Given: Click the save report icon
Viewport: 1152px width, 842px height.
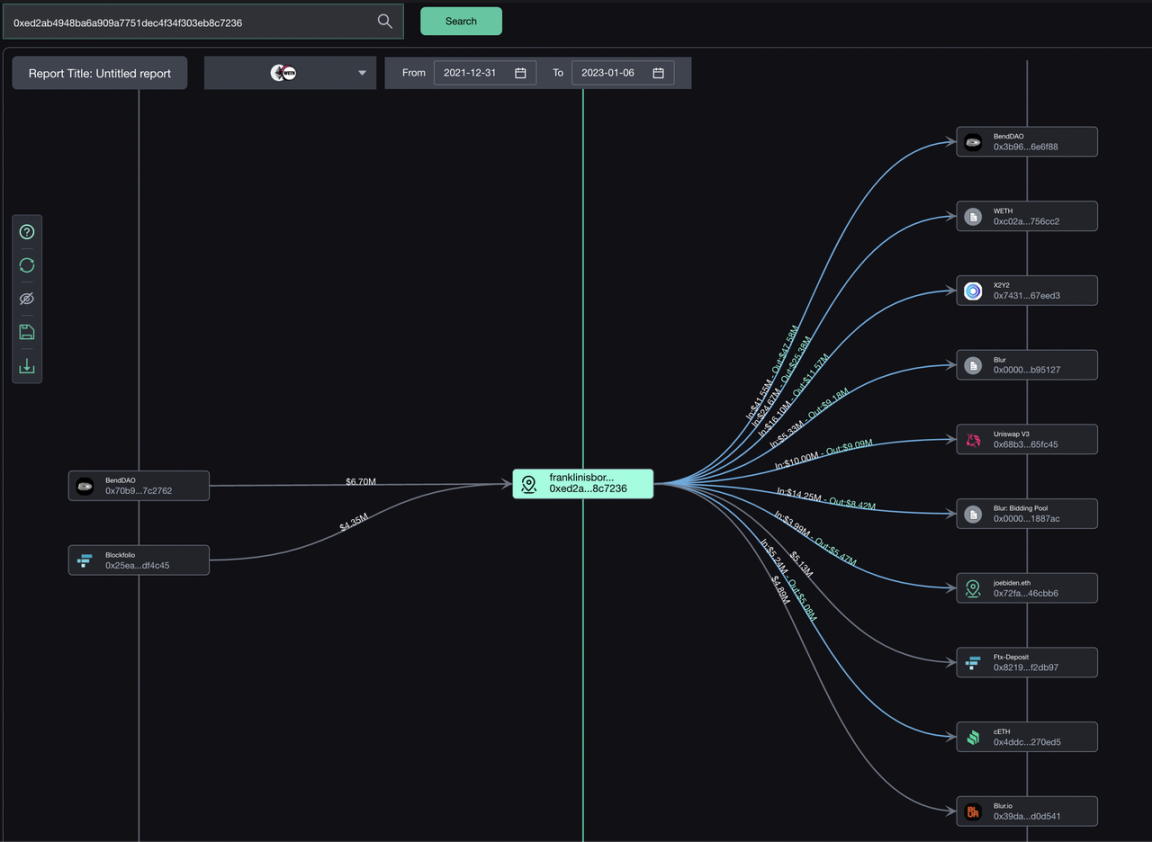Looking at the screenshot, I should [27, 332].
